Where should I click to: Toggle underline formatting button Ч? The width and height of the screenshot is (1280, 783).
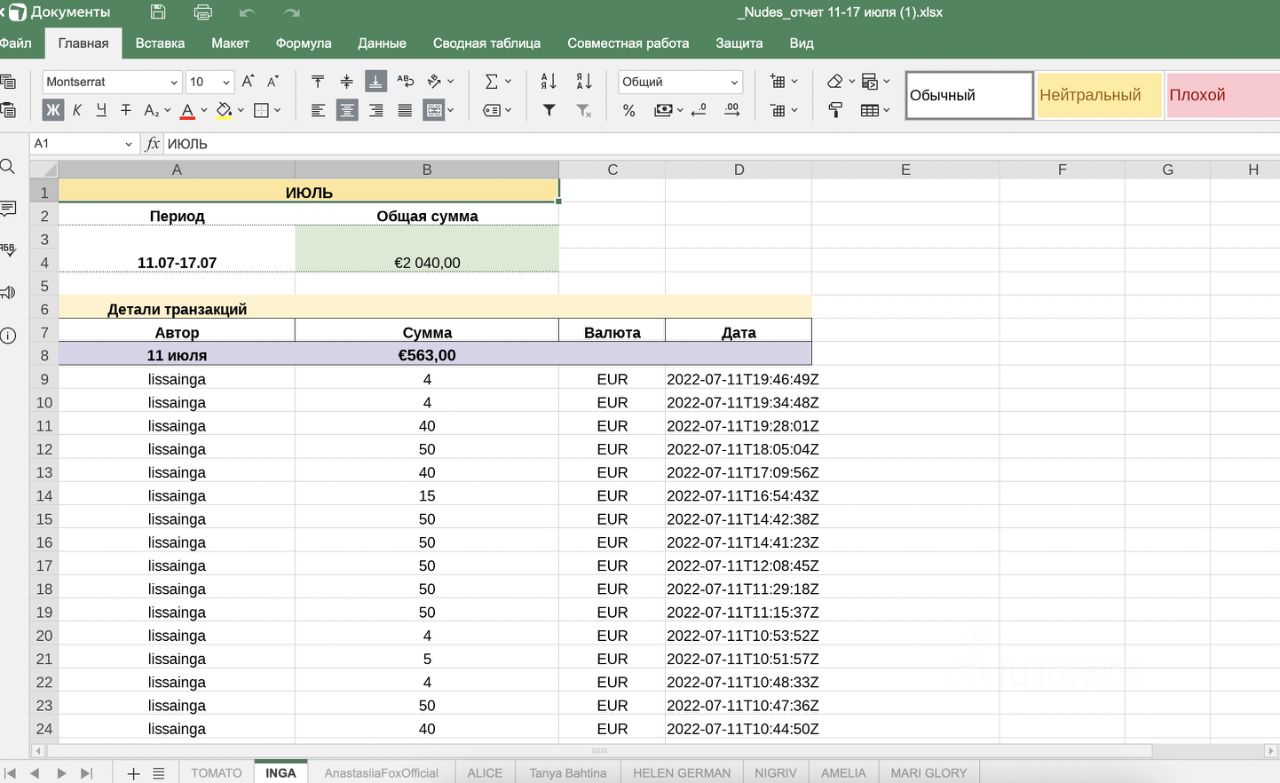pyautogui.click(x=100, y=110)
